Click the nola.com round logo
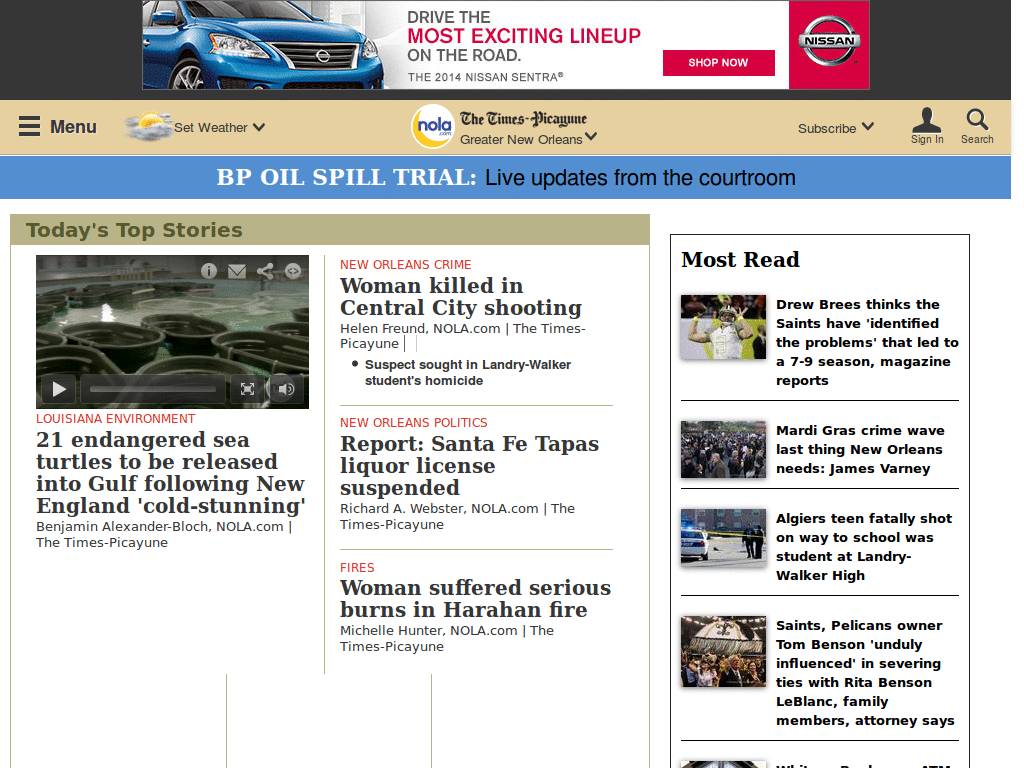The image size is (1024, 768). 433,127
